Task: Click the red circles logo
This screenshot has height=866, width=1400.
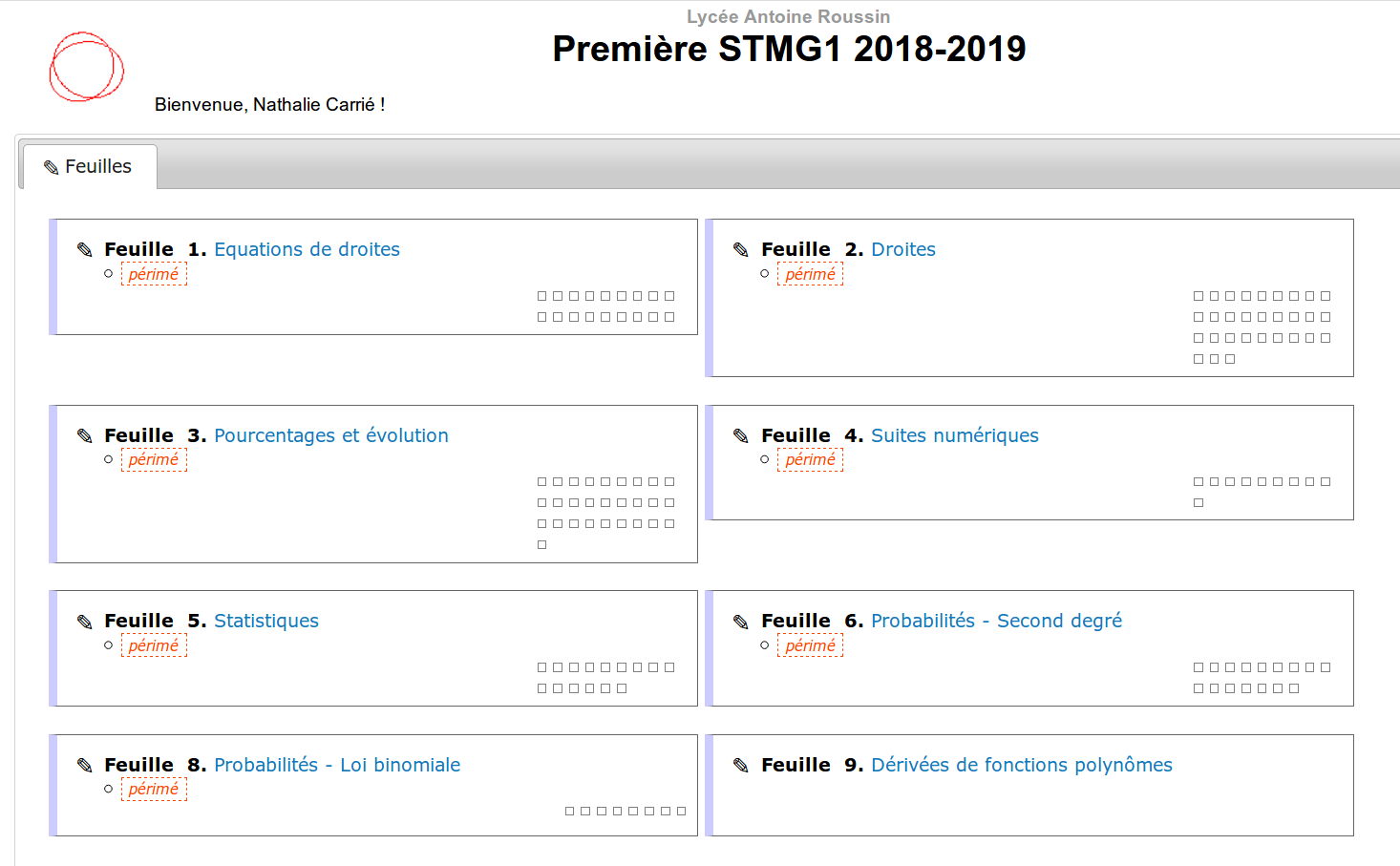Action: (86, 67)
